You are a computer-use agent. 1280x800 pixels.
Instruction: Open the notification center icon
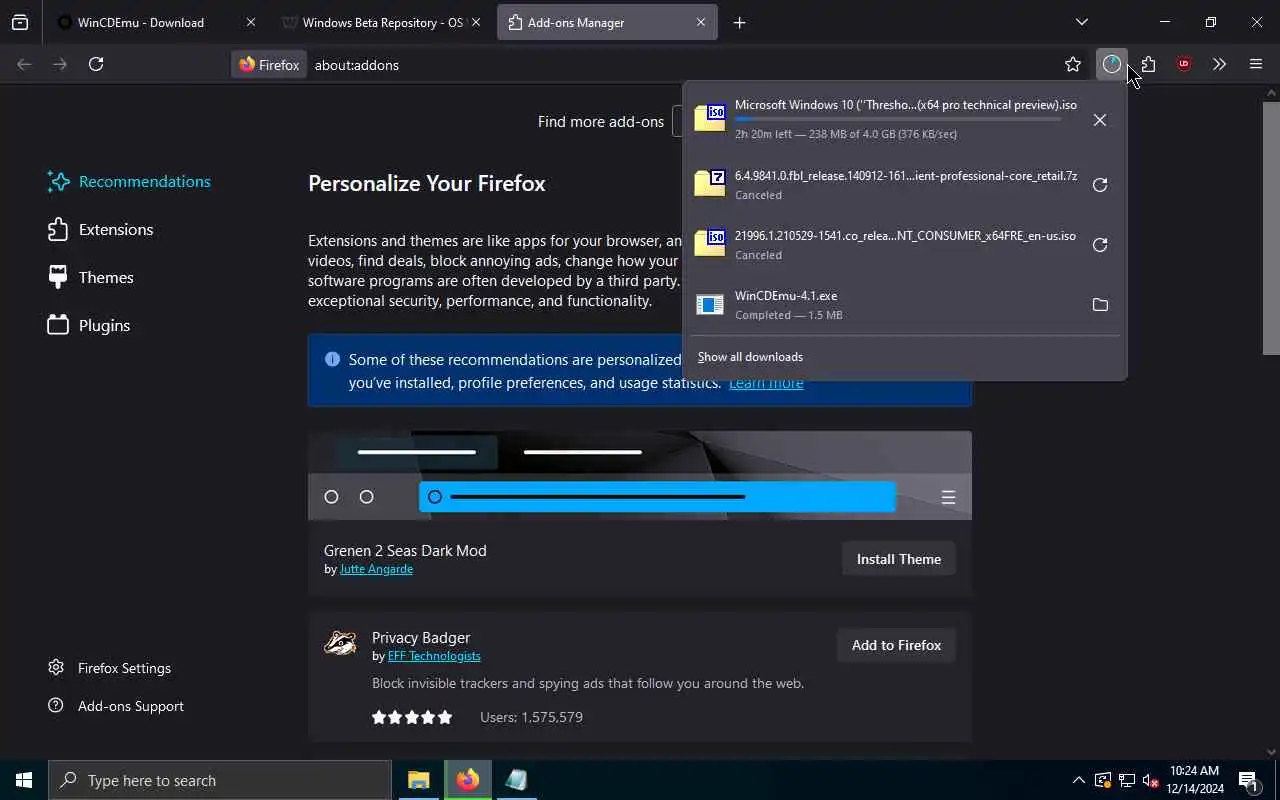click(x=1247, y=780)
